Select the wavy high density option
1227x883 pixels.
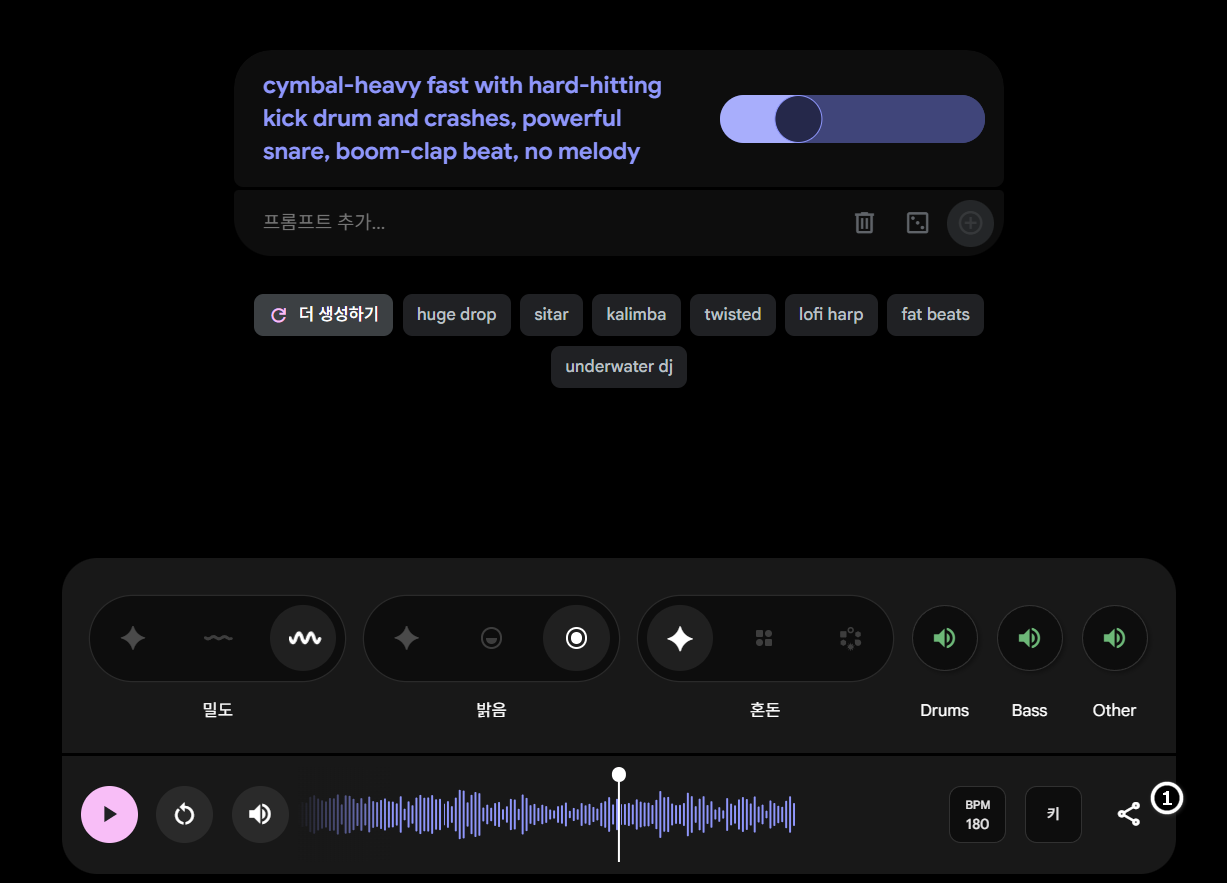(x=304, y=638)
